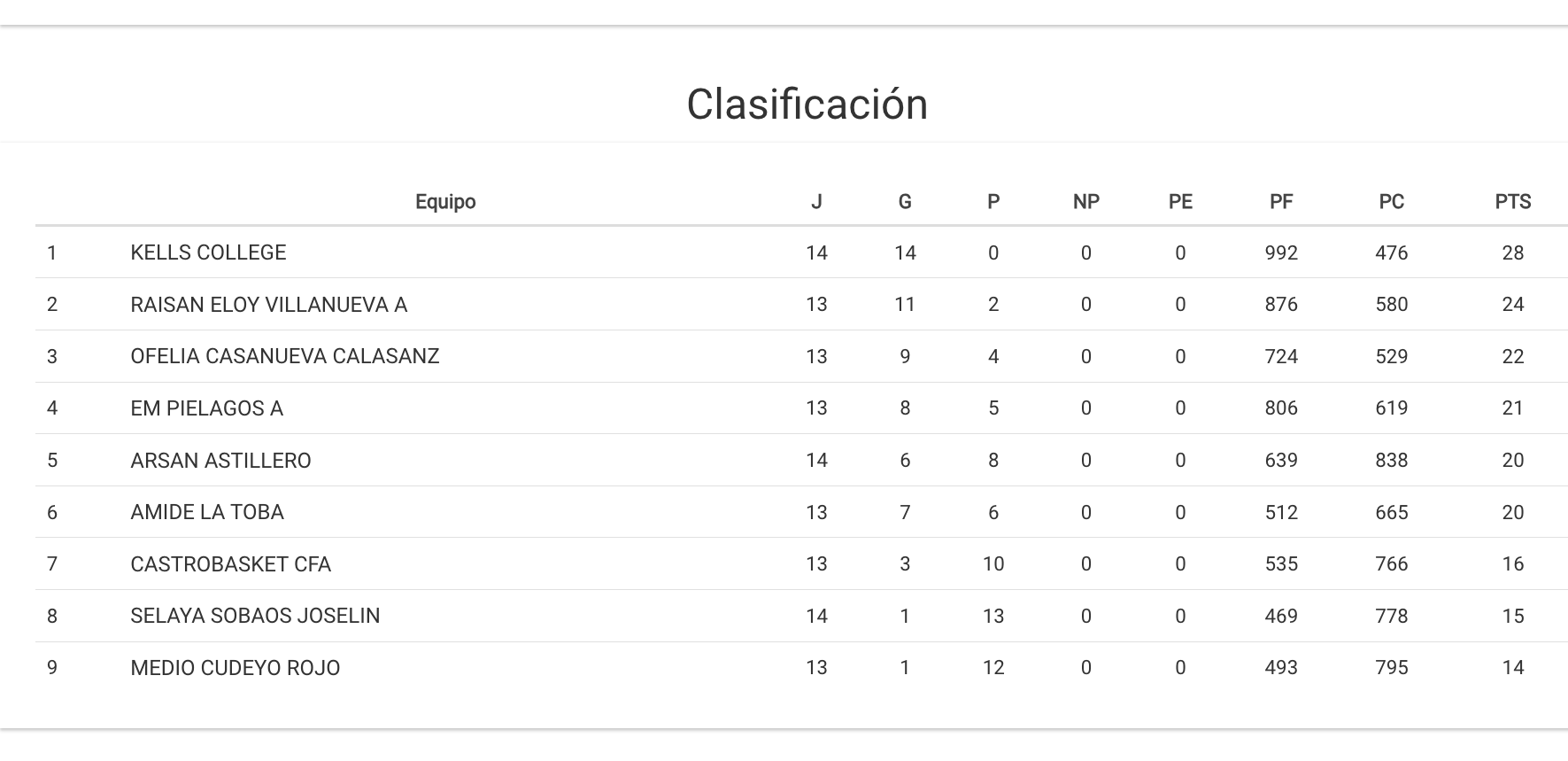Image resolution: width=1568 pixels, height=761 pixels.
Task: Click the NP column header
Action: tap(1085, 202)
